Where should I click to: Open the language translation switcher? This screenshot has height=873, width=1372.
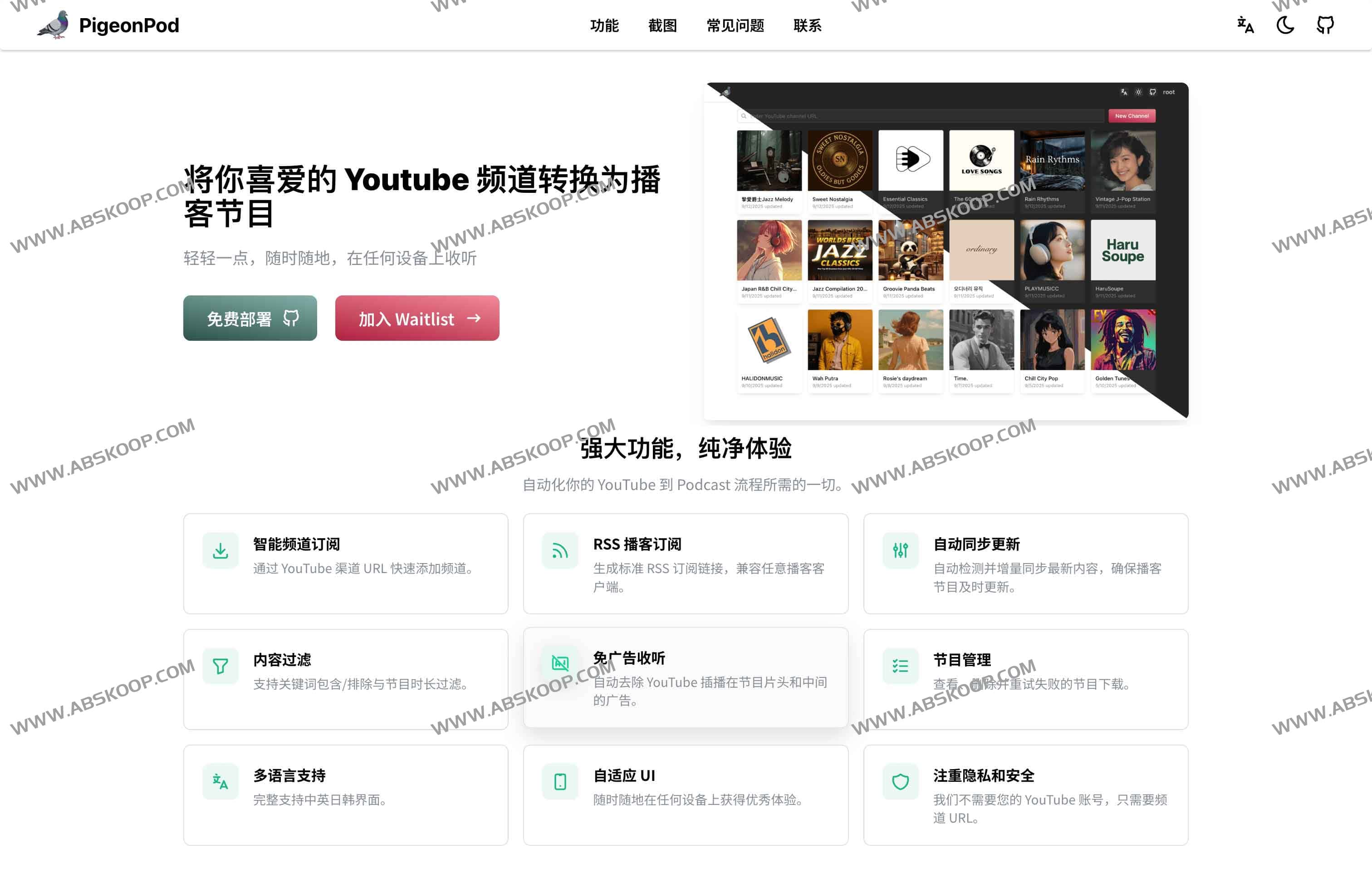[1245, 25]
